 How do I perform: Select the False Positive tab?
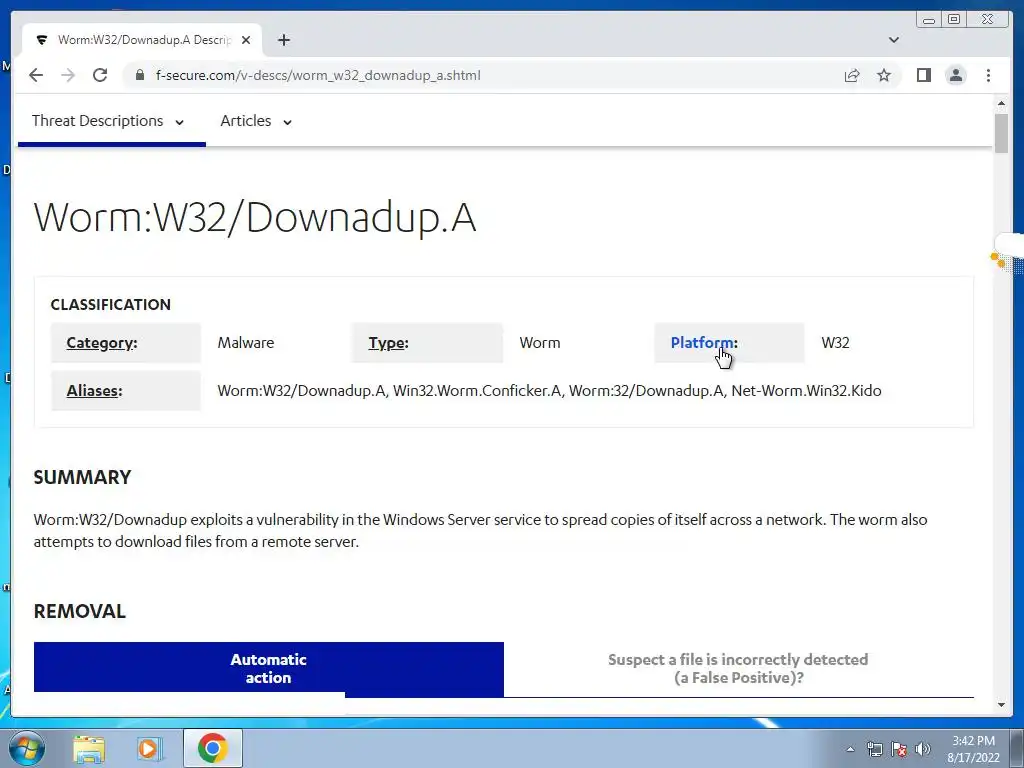[x=738, y=669]
